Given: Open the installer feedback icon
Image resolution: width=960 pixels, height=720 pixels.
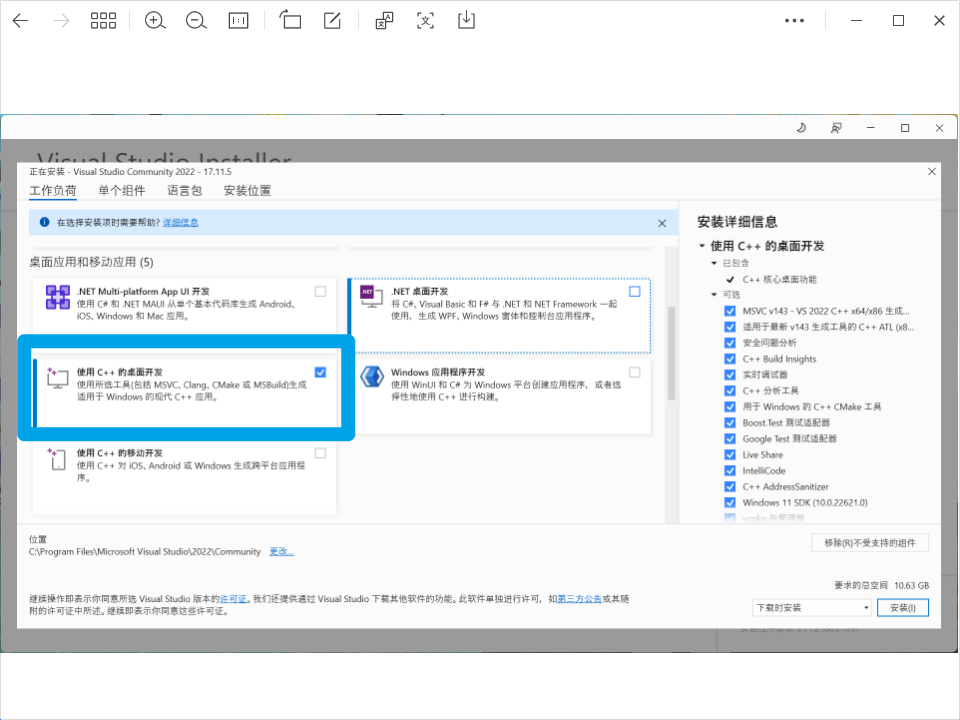Looking at the screenshot, I should 836,128.
